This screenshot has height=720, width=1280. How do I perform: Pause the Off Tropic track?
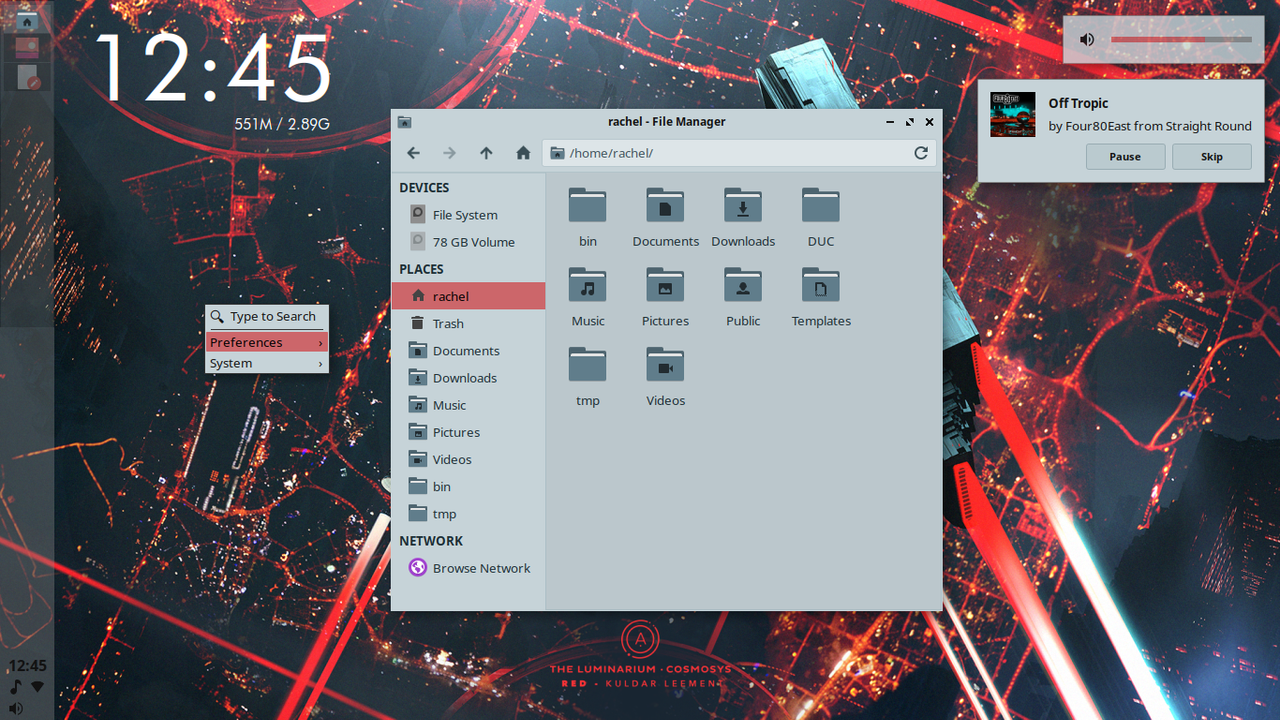pyautogui.click(x=1125, y=157)
